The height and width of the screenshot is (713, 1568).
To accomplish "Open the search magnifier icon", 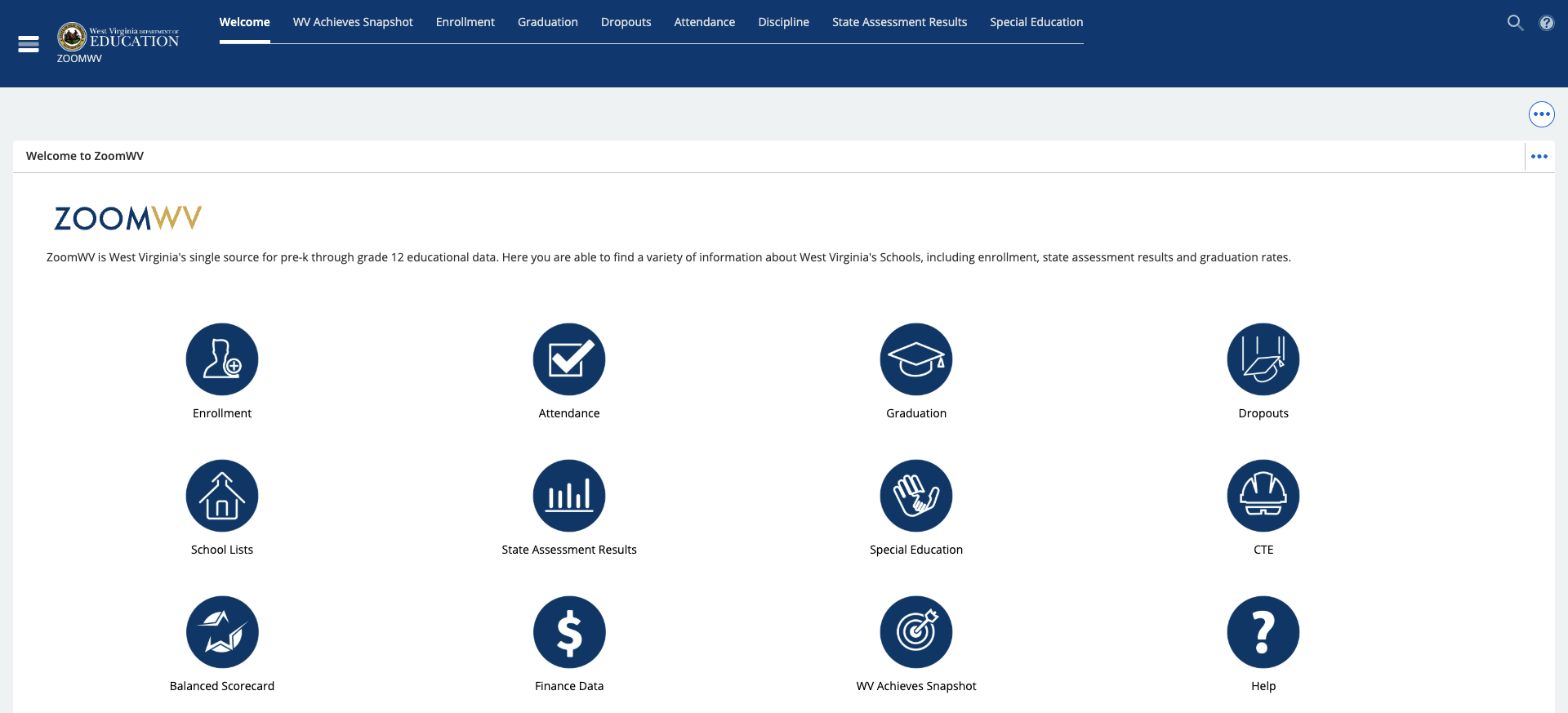I will (1515, 23).
